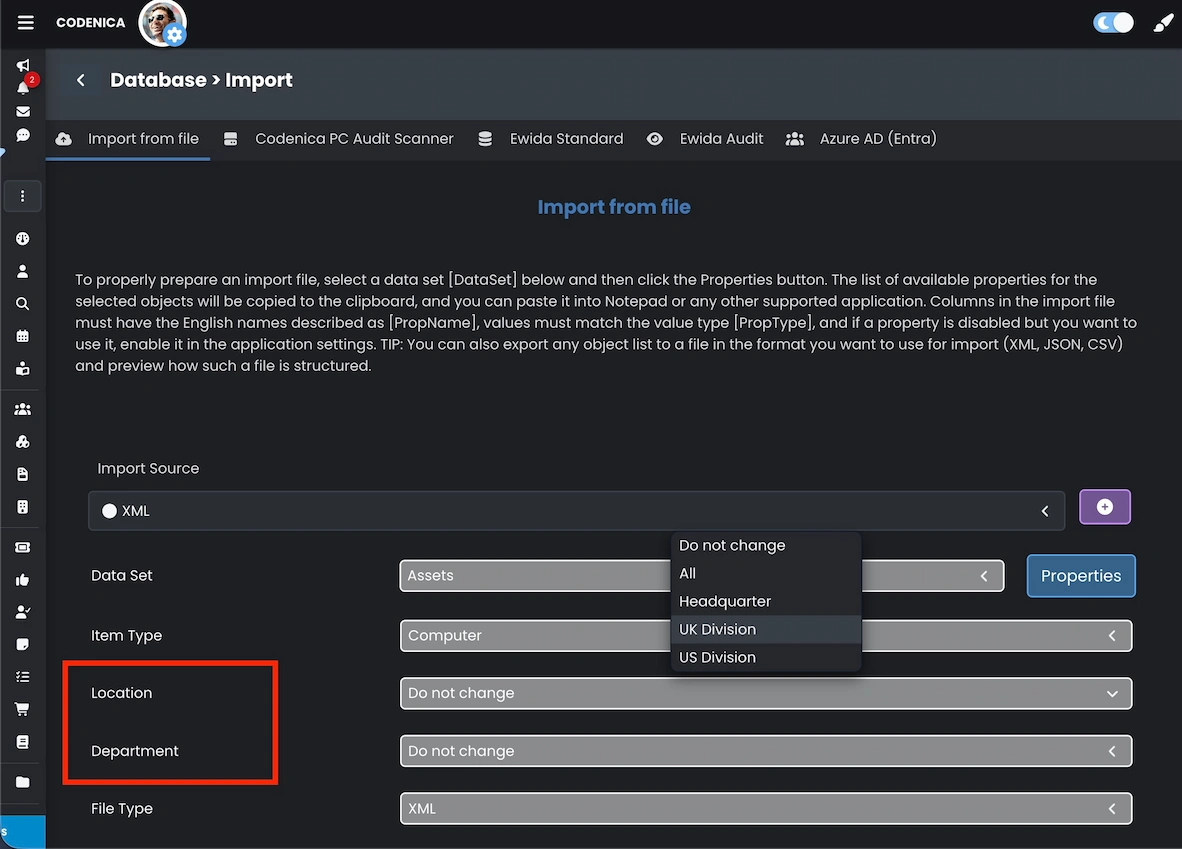
Task: Click the user profile icon in sidebar
Action: coord(22,271)
